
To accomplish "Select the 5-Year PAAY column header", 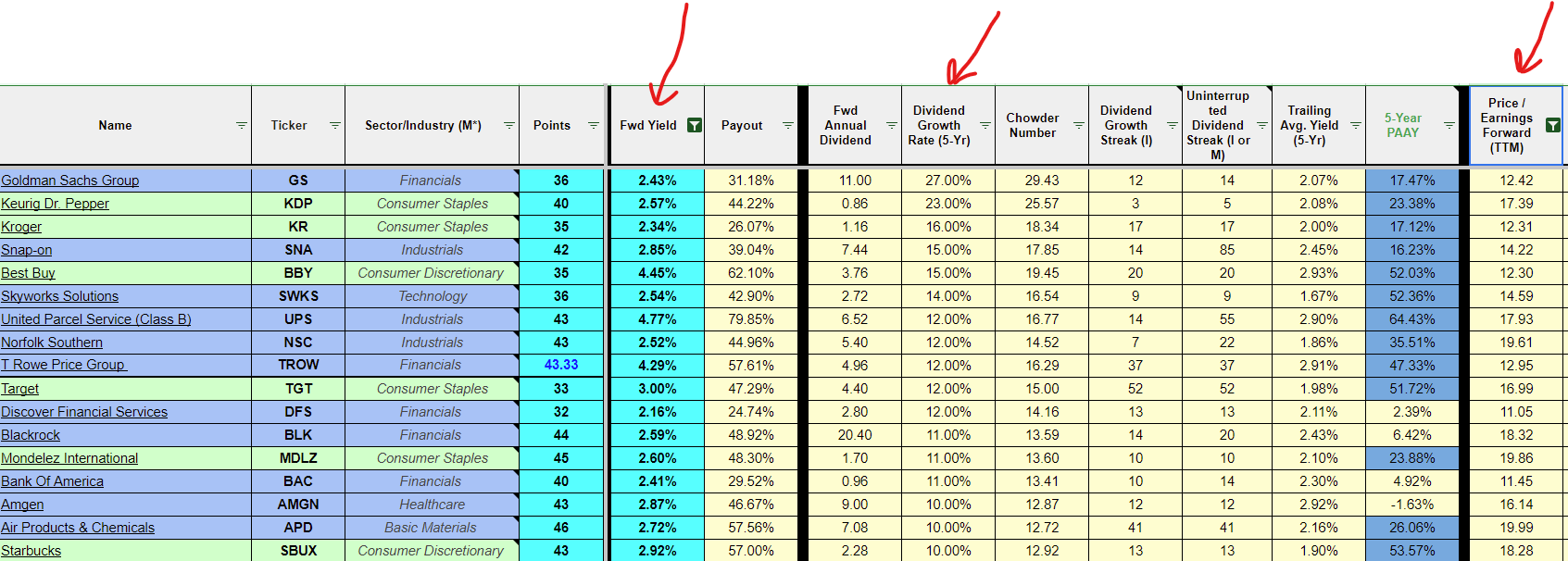I will point(1411,125).
